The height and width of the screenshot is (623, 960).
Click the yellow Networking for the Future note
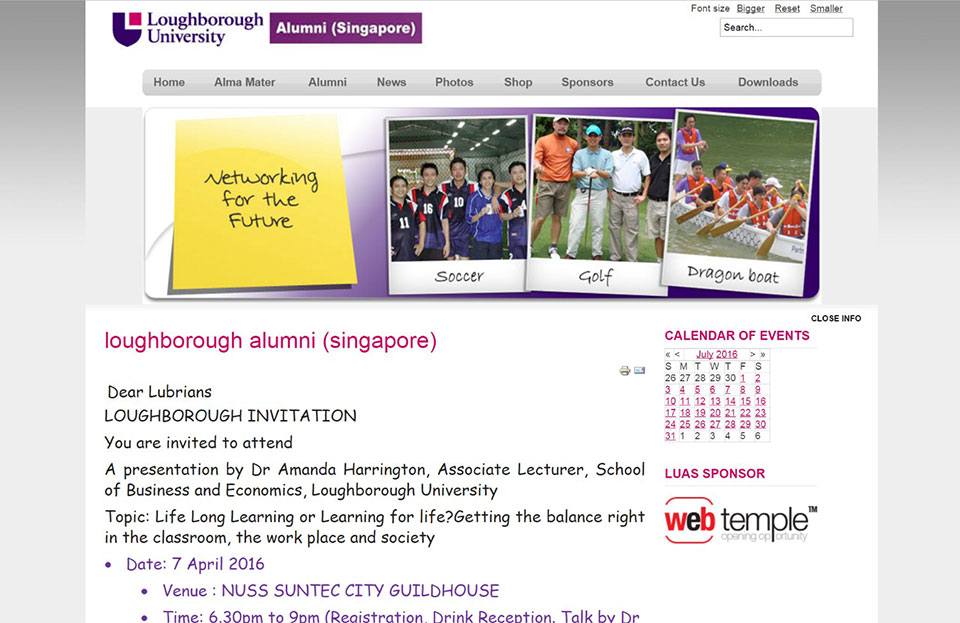tap(263, 202)
